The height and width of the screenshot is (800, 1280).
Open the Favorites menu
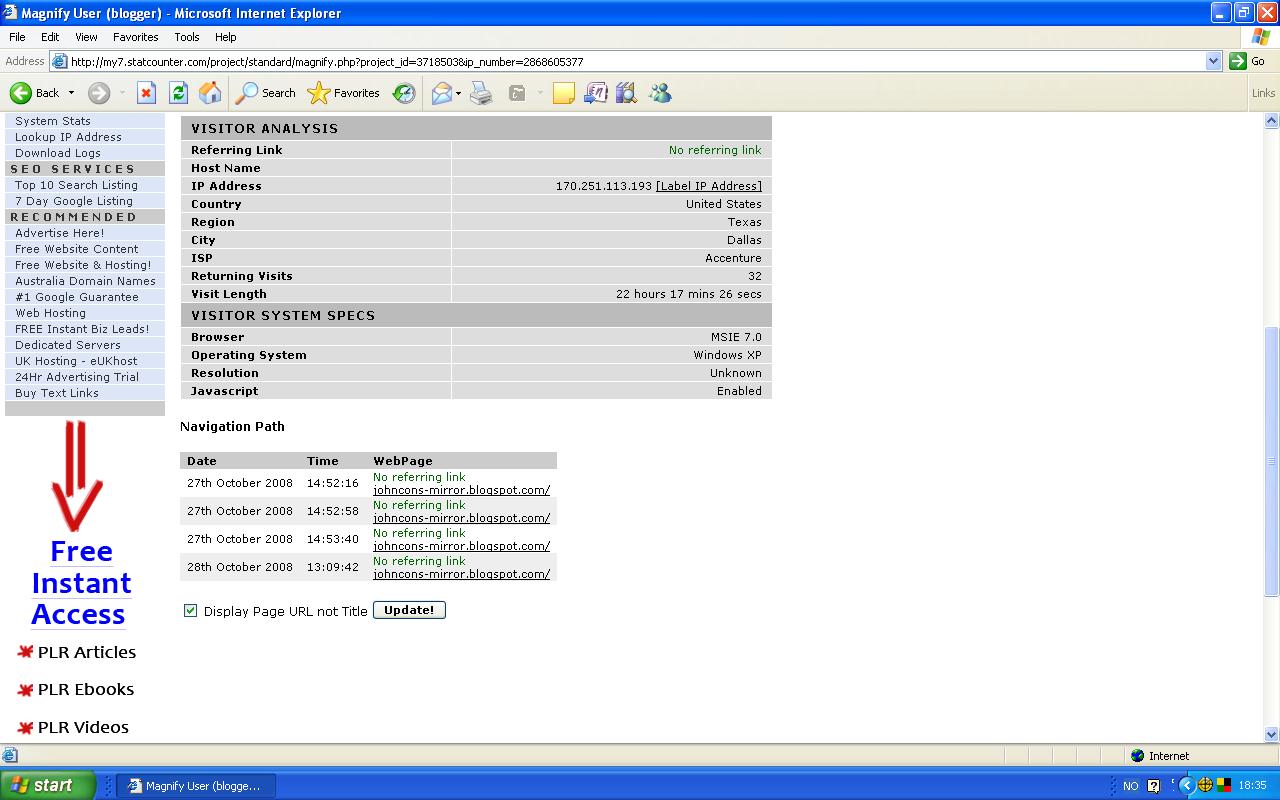135,37
